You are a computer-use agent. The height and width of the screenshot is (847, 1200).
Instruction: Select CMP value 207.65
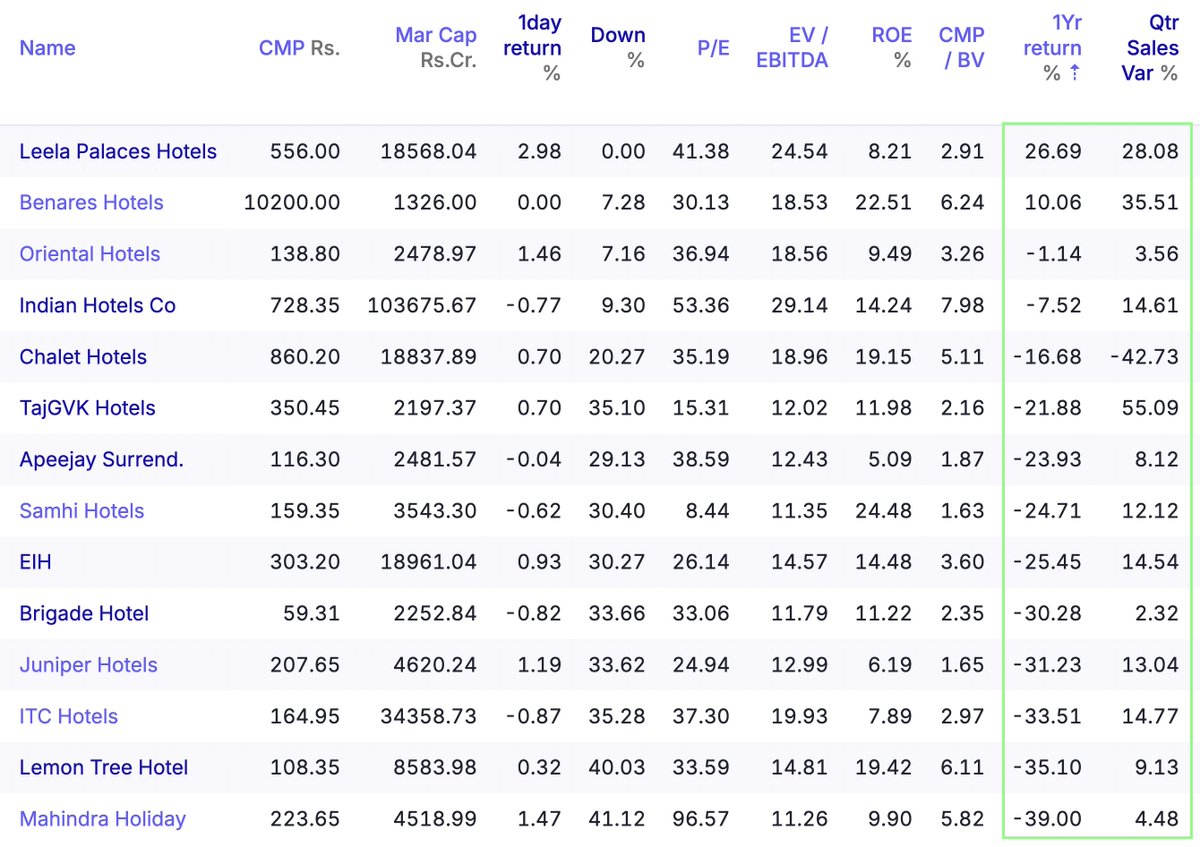[305, 665]
